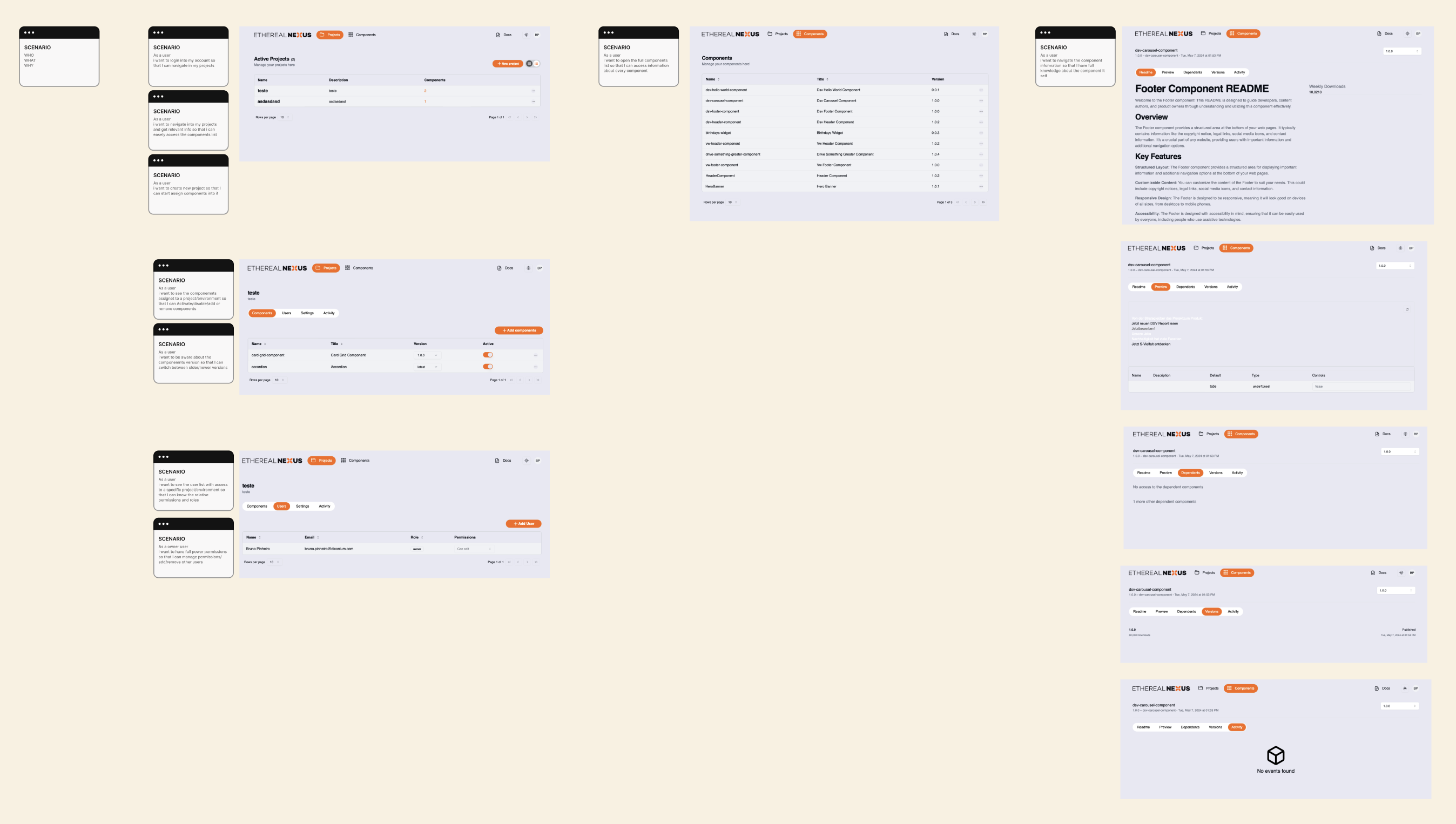The image size is (1456, 824).
Task: Open row actions for dsv-hello-world-component
Action: tap(981, 90)
